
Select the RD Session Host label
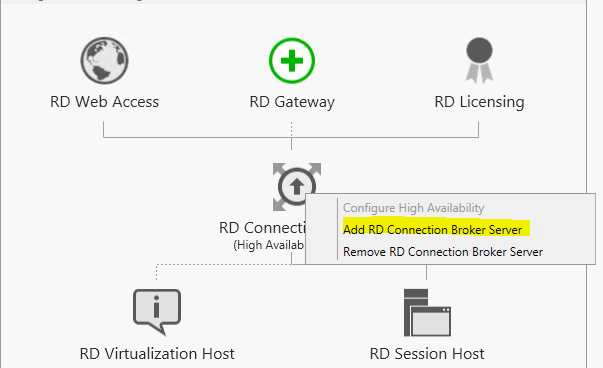tap(427, 354)
